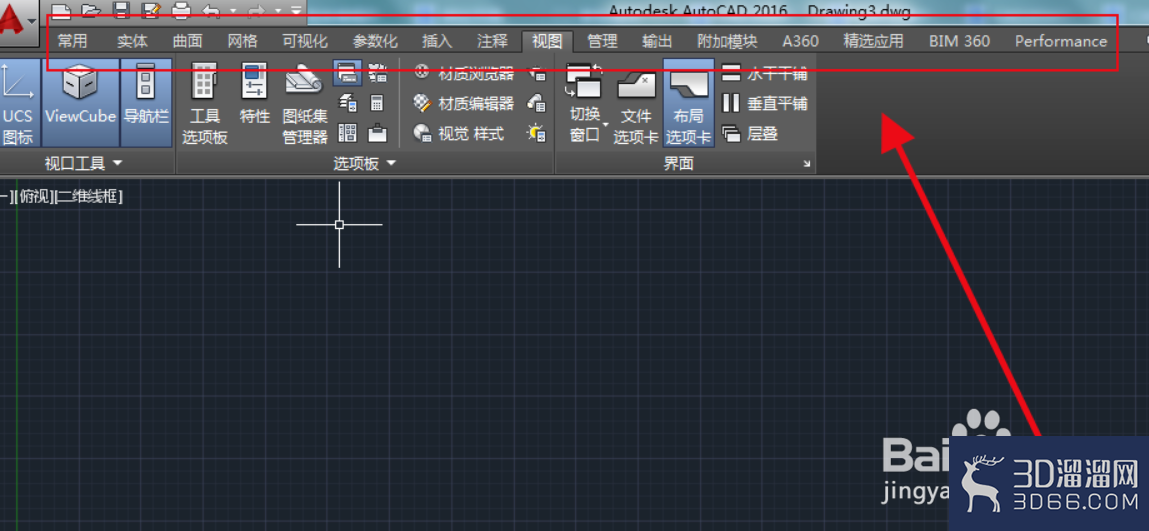The image size is (1149, 531).
Task: Click the 层叠 cascade windows button
Action: point(750,133)
